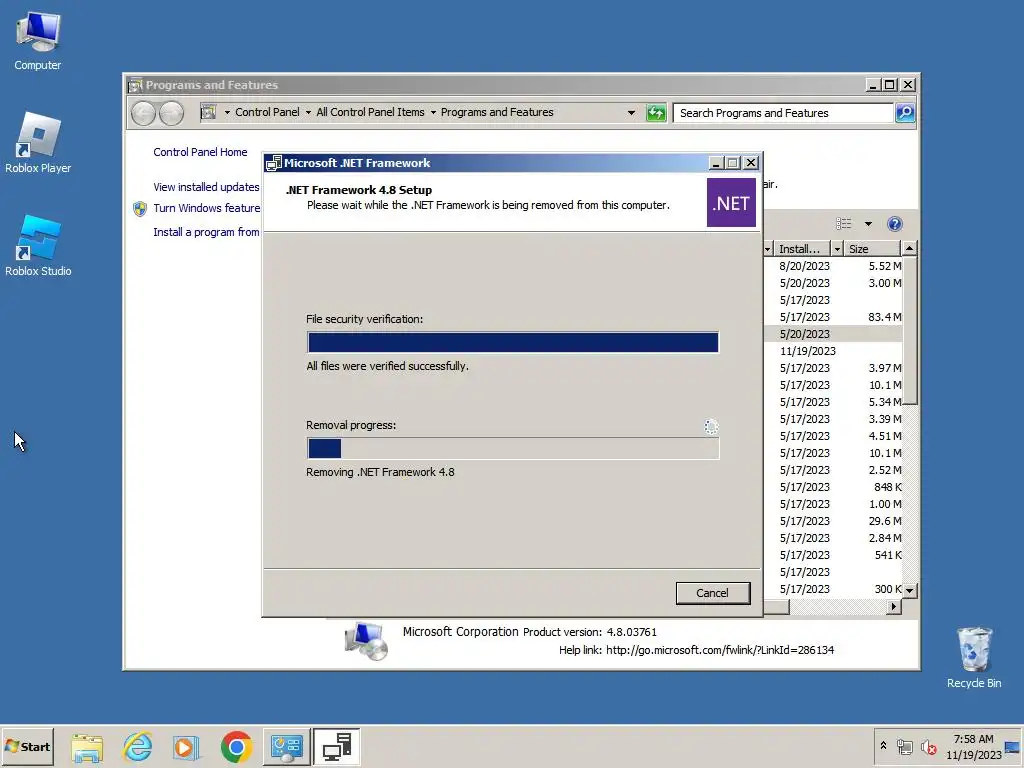Switch to .NET setup taskbar item
This screenshot has height=768, width=1024.
coord(336,747)
